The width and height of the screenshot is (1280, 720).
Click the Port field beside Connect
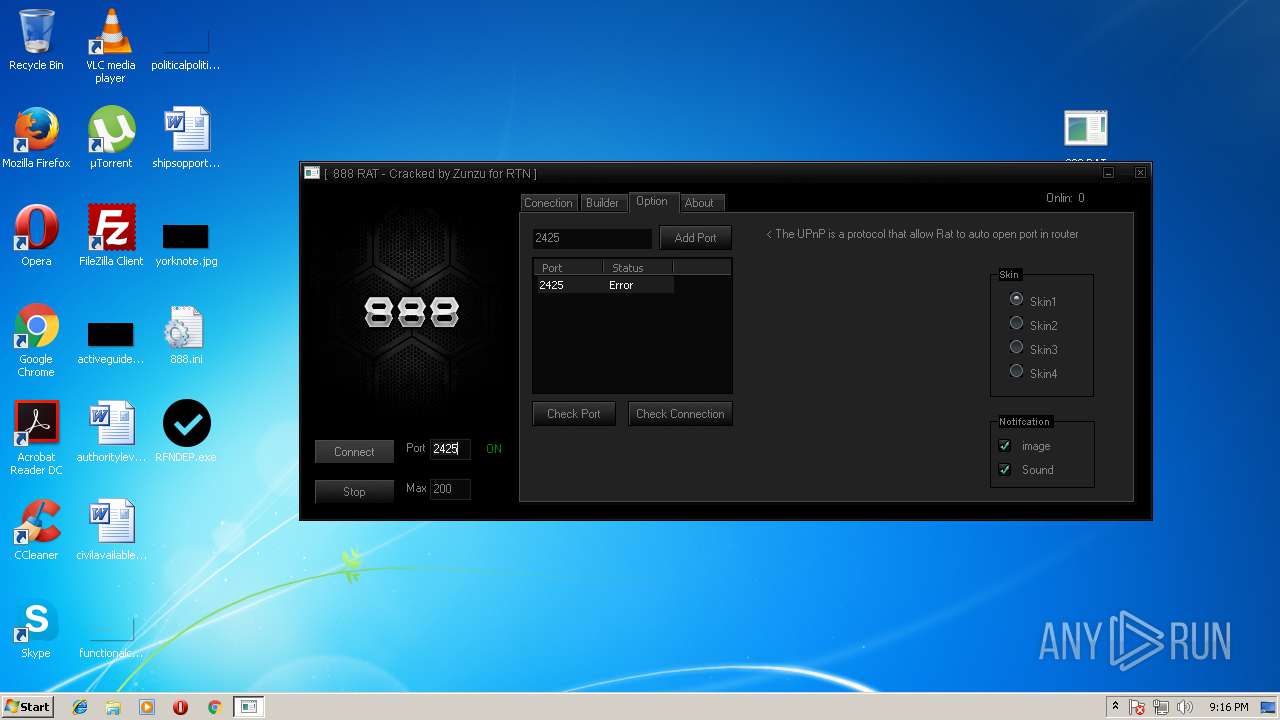(450, 449)
